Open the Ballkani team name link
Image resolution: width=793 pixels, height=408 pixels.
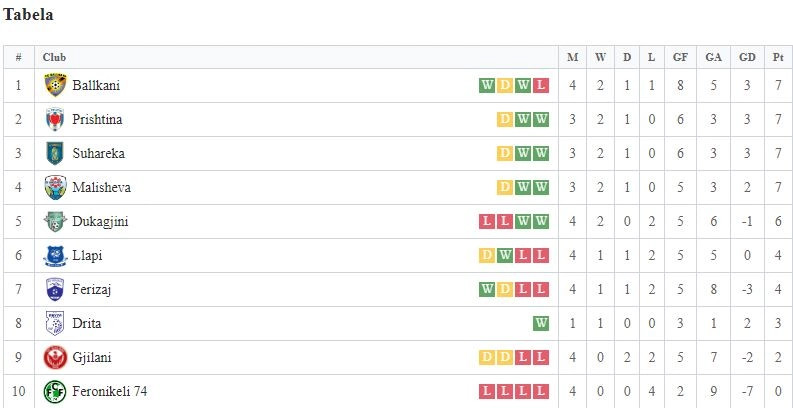point(96,85)
